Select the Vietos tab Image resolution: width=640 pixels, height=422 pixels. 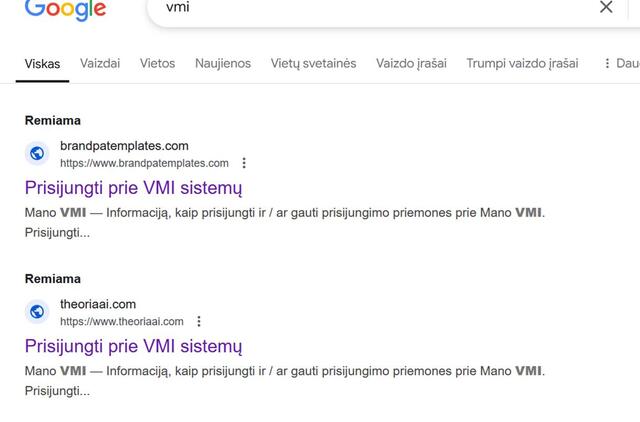click(x=157, y=63)
